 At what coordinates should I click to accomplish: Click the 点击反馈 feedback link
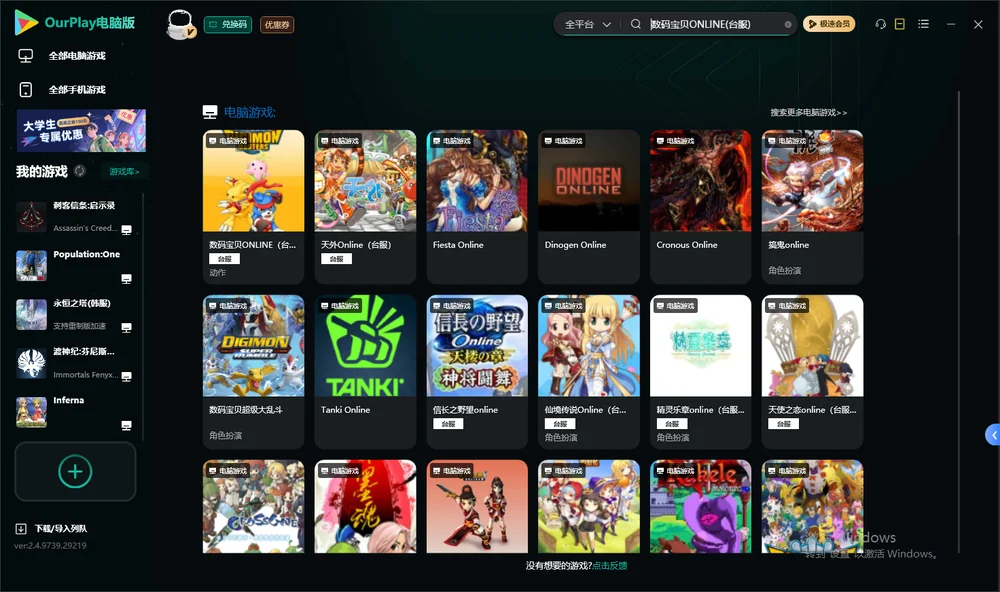[x=610, y=565]
